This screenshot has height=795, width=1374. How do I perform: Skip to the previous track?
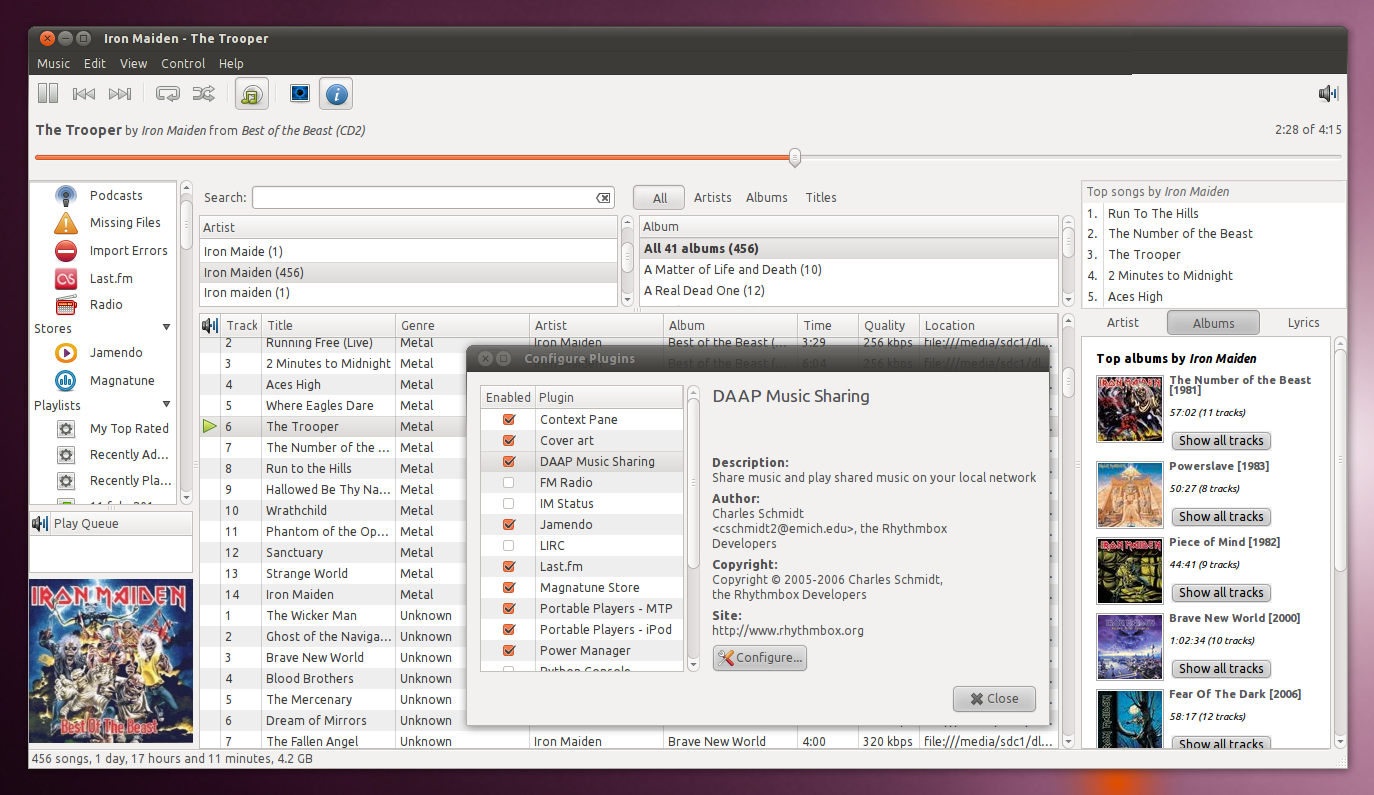pyautogui.click(x=84, y=94)
